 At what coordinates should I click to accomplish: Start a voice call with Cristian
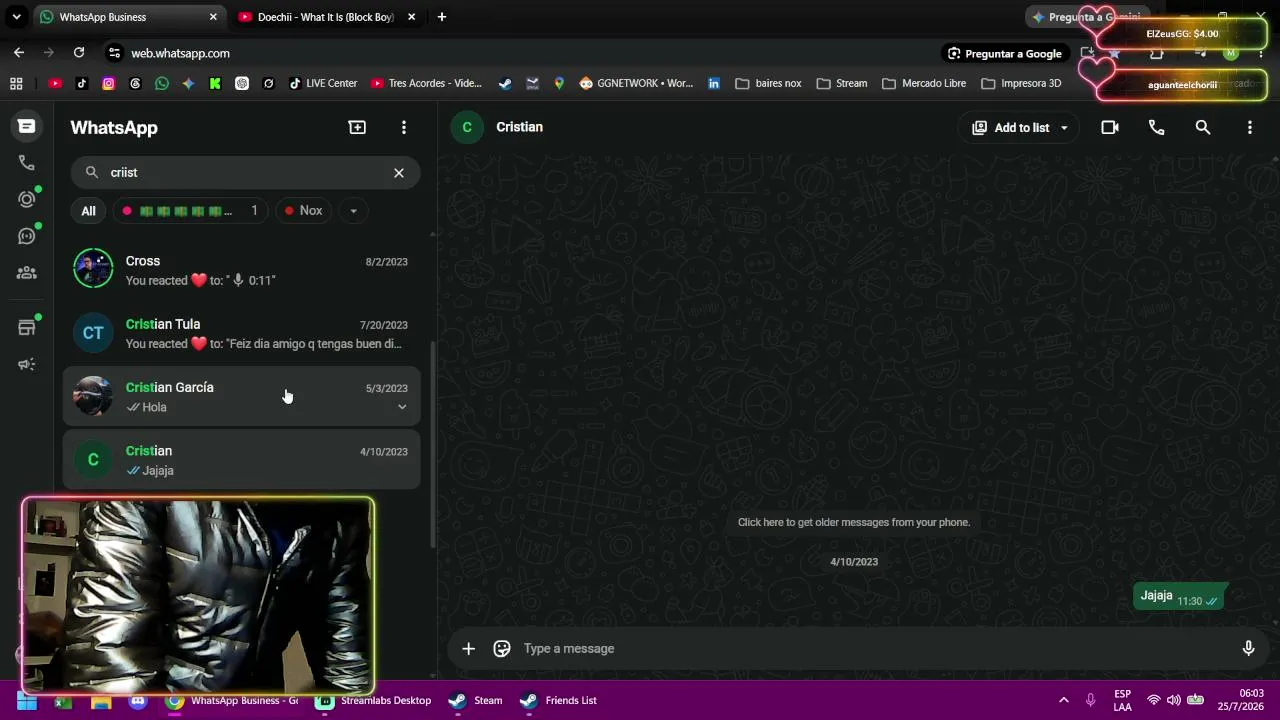click(x=1157, y=128)
